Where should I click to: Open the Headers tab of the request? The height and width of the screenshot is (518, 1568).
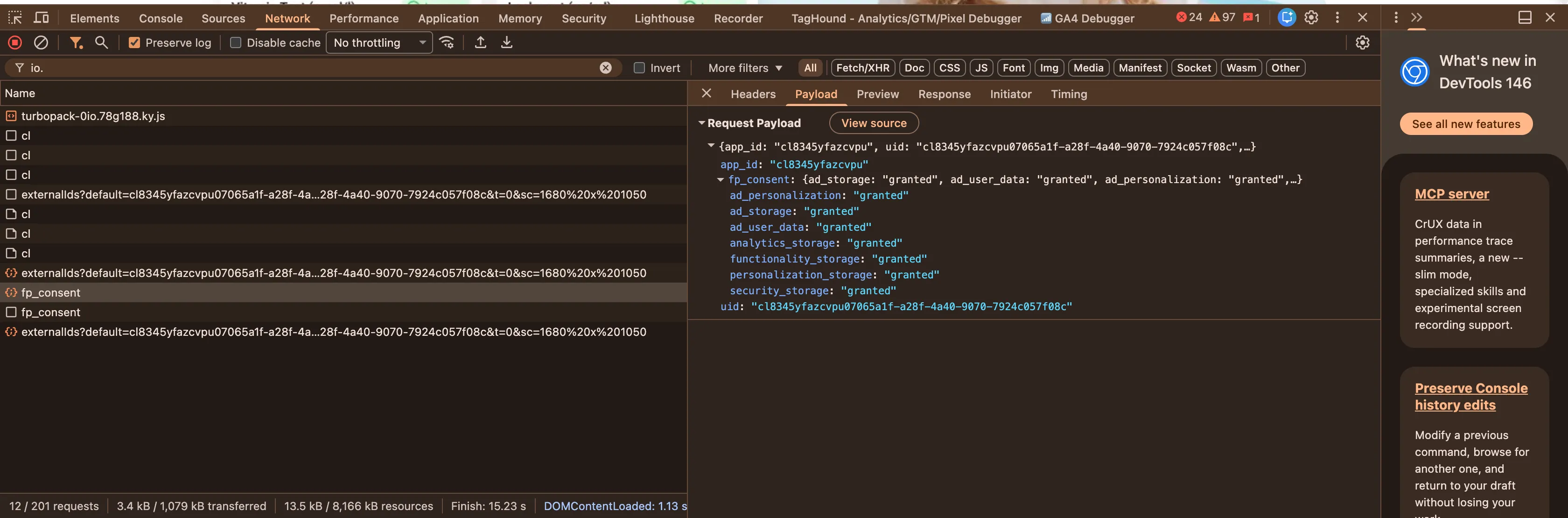point(753,94)
